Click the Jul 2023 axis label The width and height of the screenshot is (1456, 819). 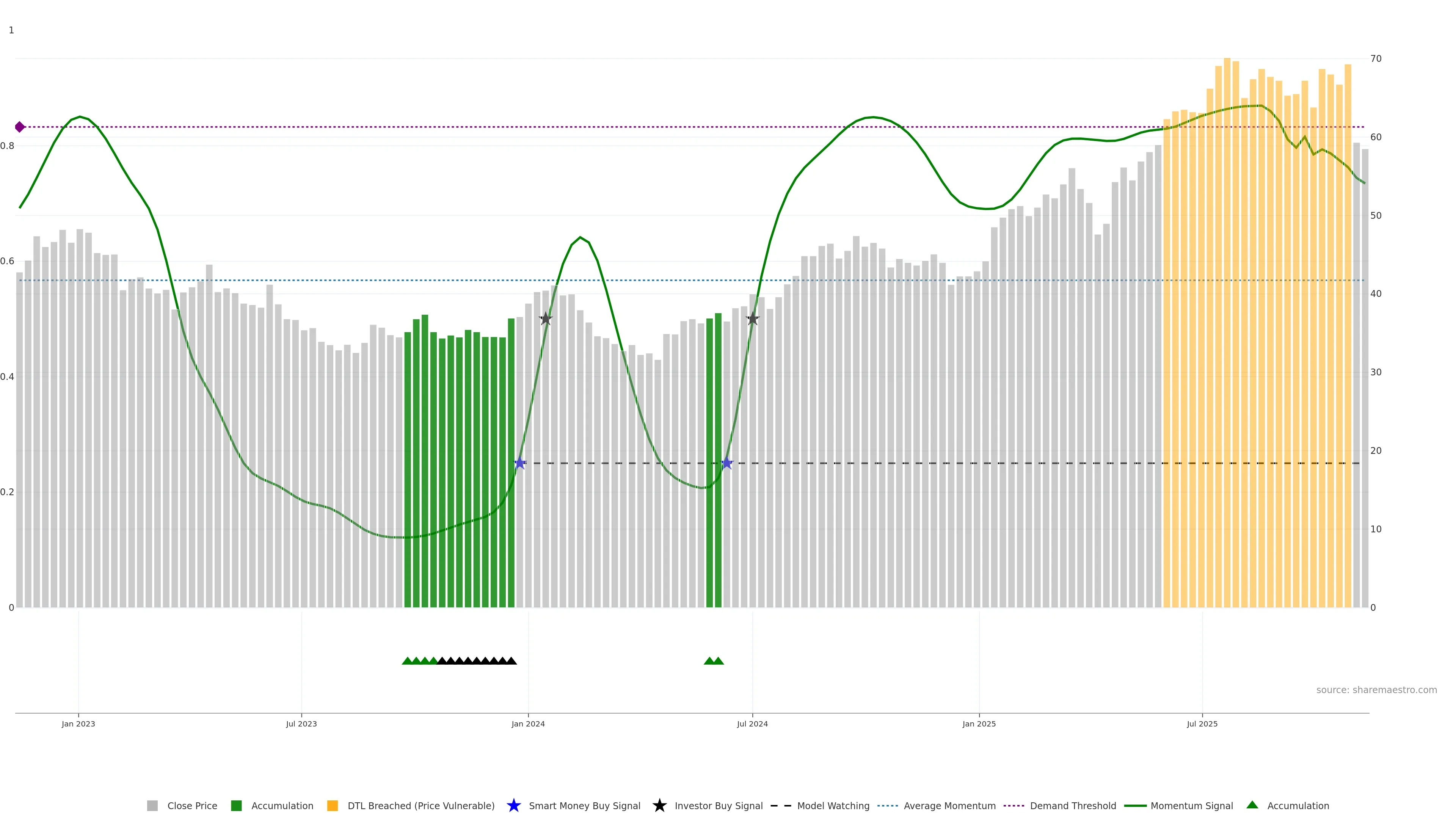[x=301, y=724]
